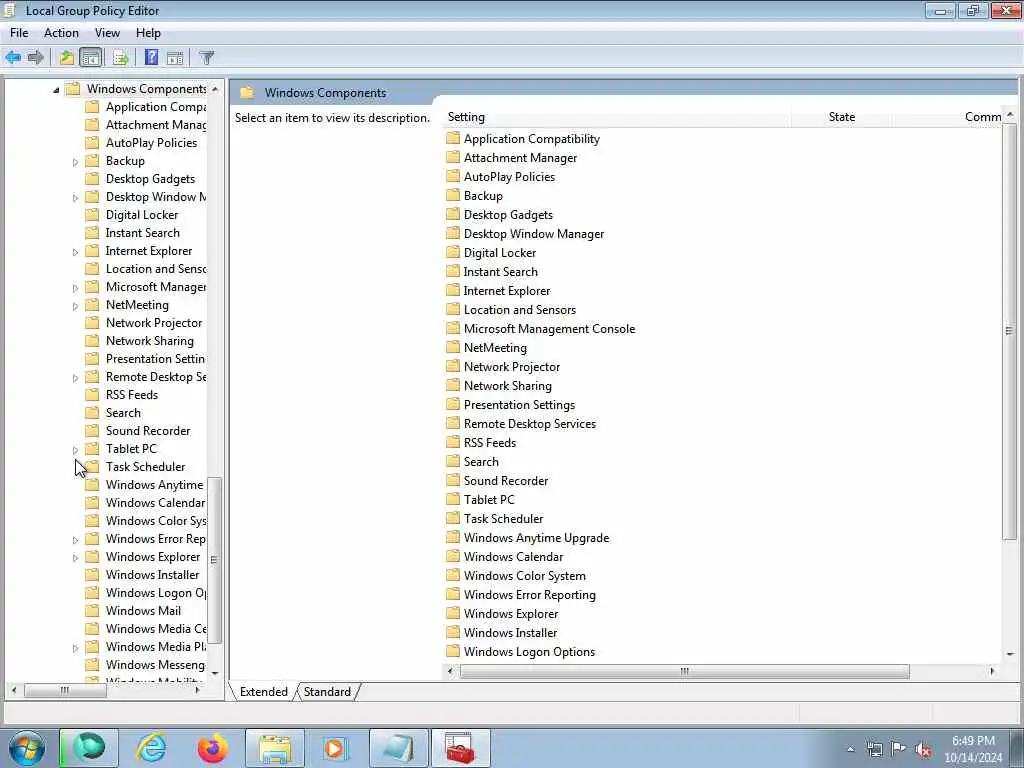Image resolution: width=1024 pixels, height=768 pixels.
Task: Click the toolbox taskbar icon
Action: [460, 748]
